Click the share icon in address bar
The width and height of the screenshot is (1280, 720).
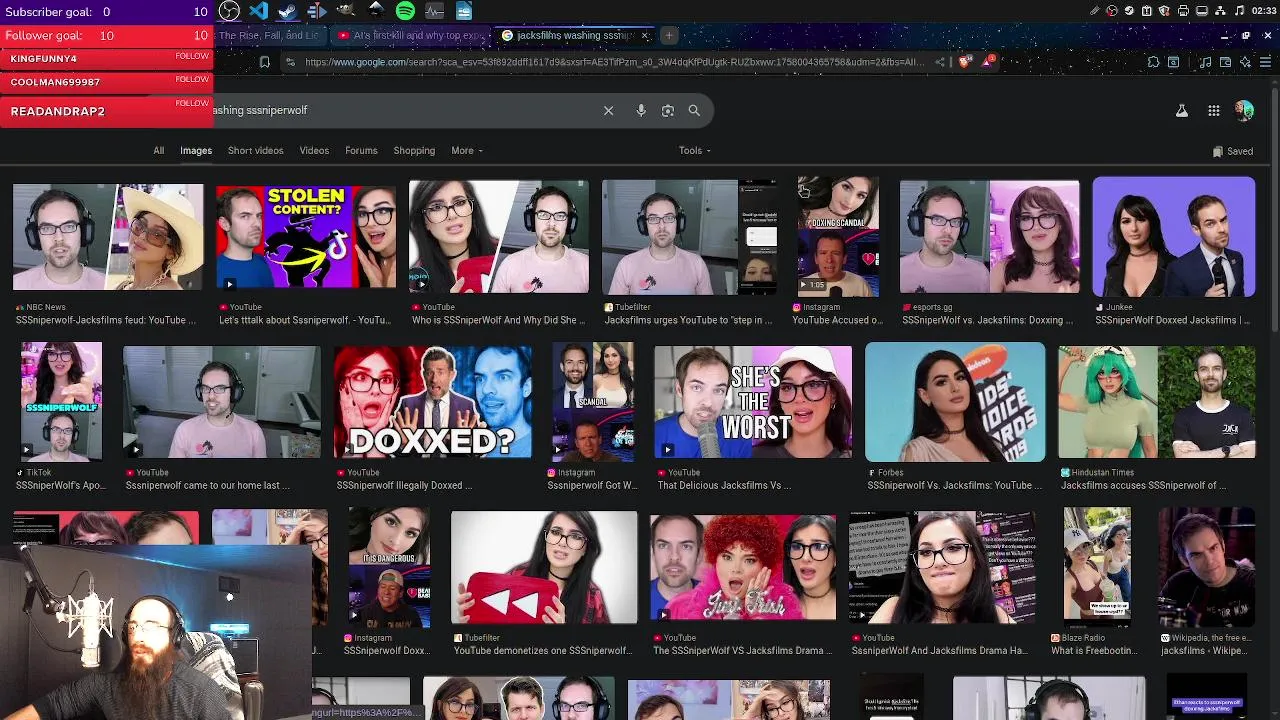coord(940,62)
